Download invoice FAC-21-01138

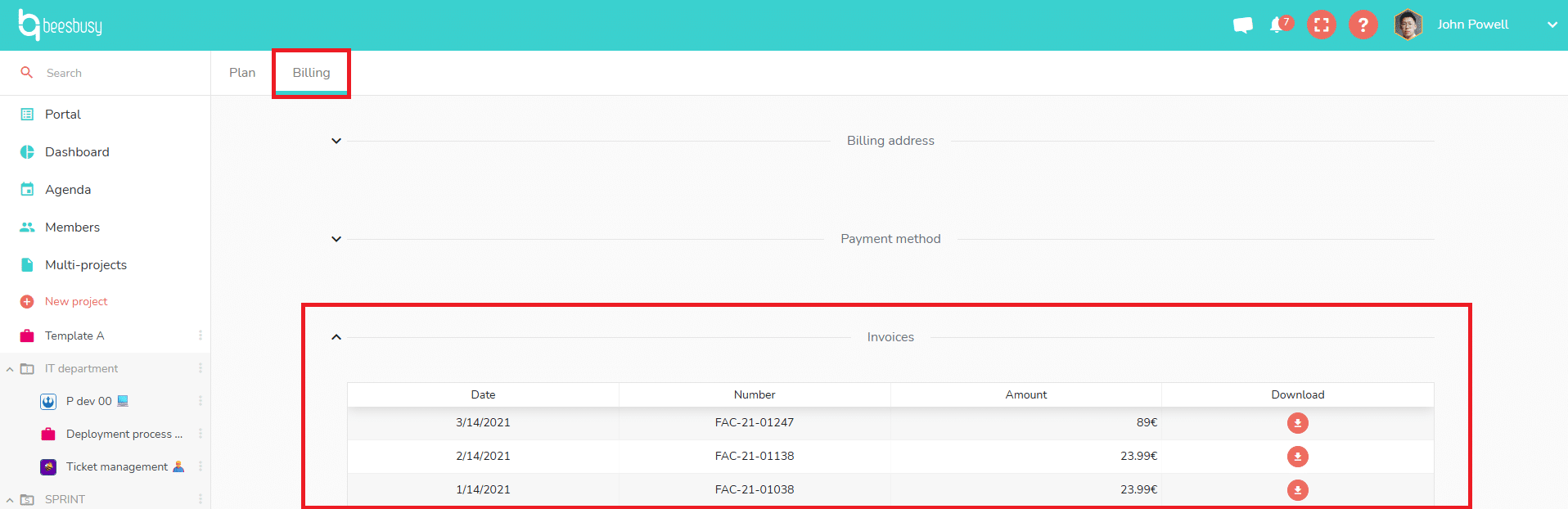click(x=1297, y=457)
